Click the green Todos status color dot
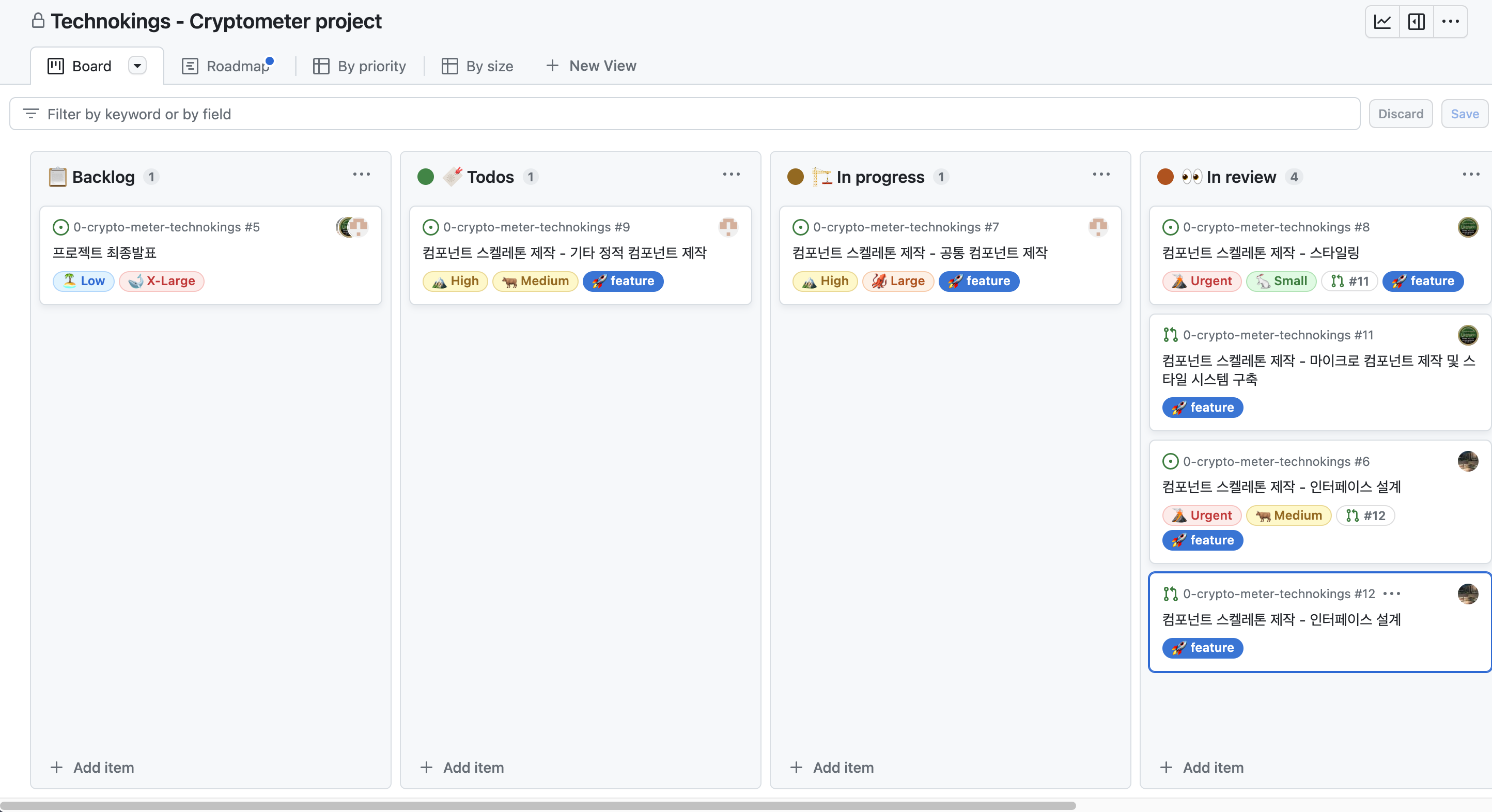The width and height of the screenshot is (1492, 812). coord(426,177)
